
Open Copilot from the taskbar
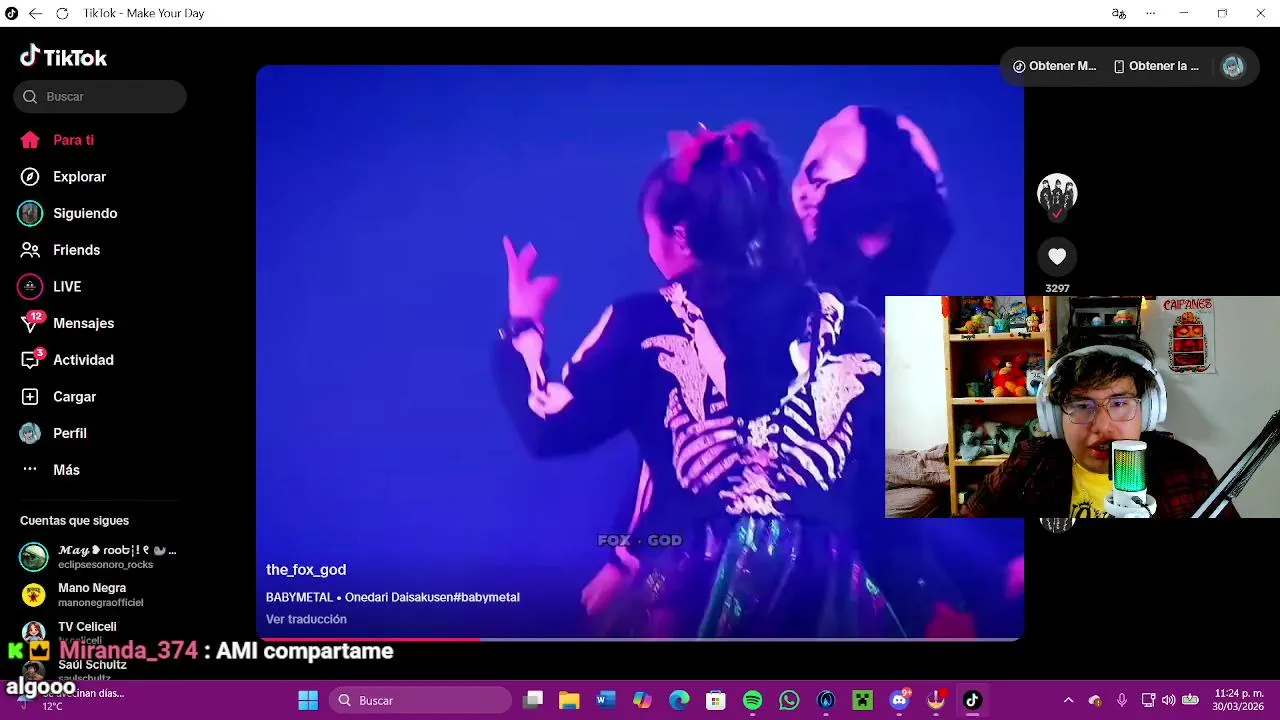642,700
